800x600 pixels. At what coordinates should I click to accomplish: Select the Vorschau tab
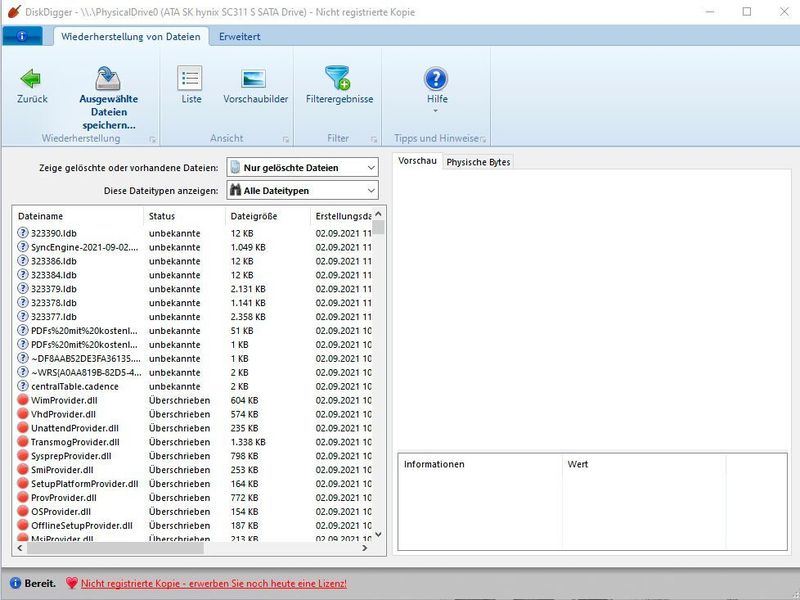tap(417, 161)
